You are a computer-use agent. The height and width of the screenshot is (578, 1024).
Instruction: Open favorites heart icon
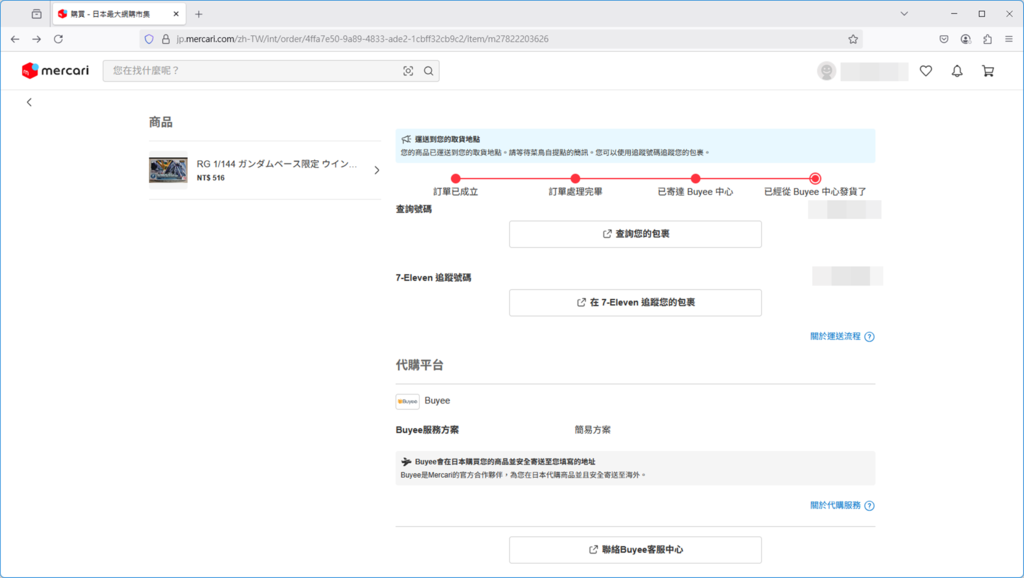(x=926, y=71)
